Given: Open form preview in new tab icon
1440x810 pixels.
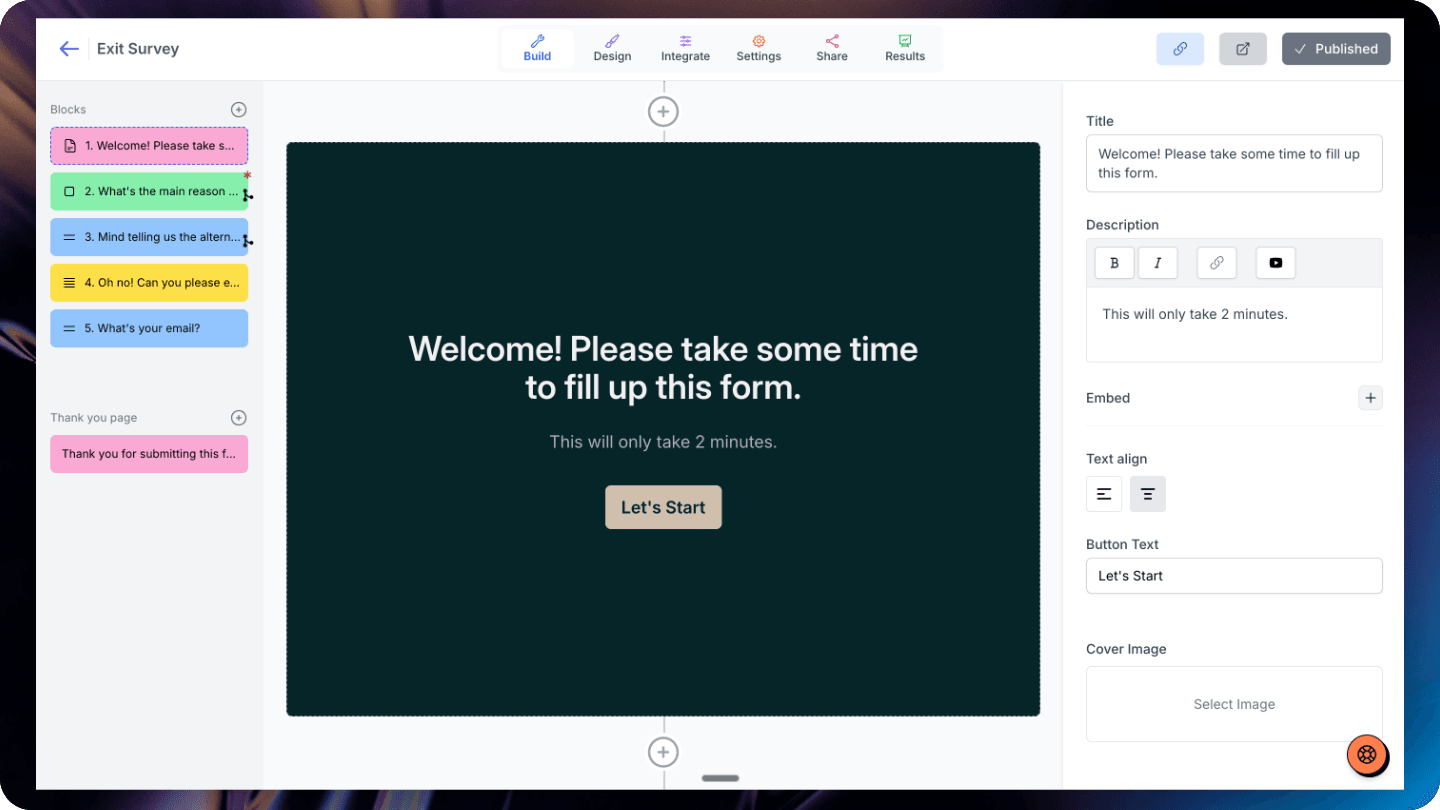Looking at the screenshot, I should coord(1242,49).
